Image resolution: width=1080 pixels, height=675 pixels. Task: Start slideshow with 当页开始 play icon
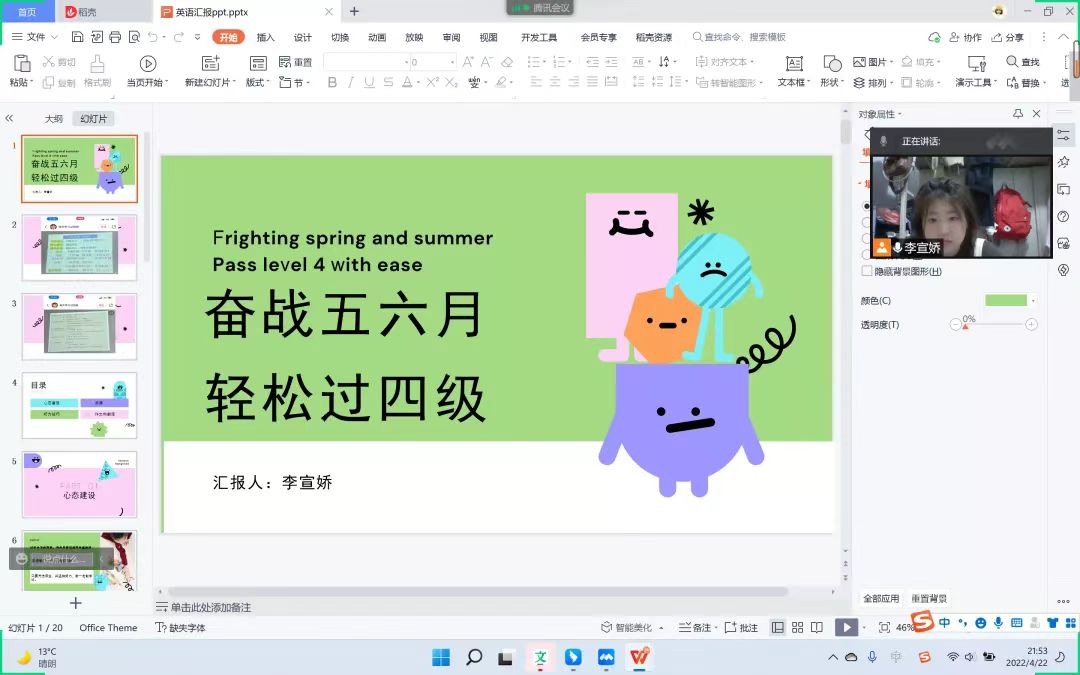148,63
